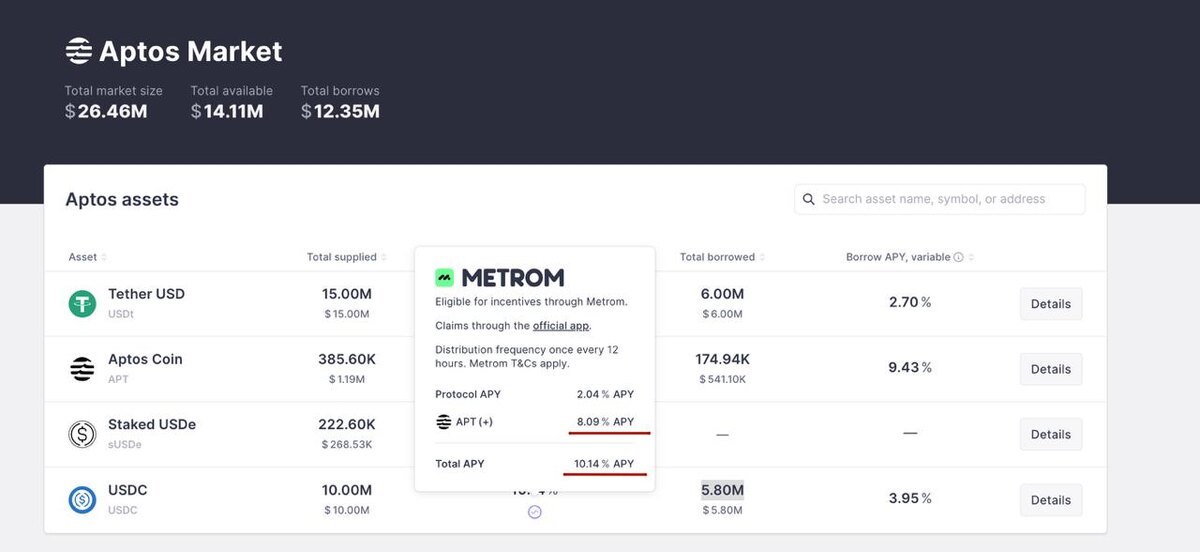Sort by Total borrowed column
This screenshot has width=1200, height=552.
coord(722,257)
